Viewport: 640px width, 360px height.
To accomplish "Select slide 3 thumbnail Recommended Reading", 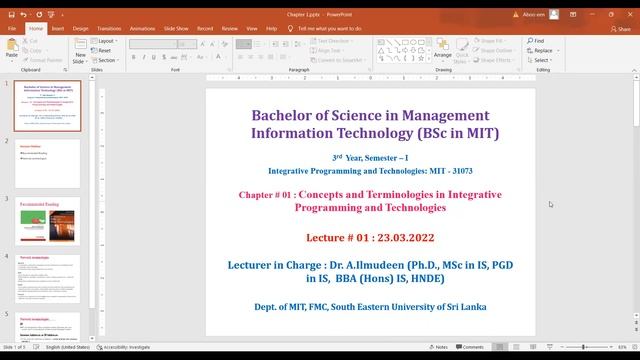I will (47, 221).
